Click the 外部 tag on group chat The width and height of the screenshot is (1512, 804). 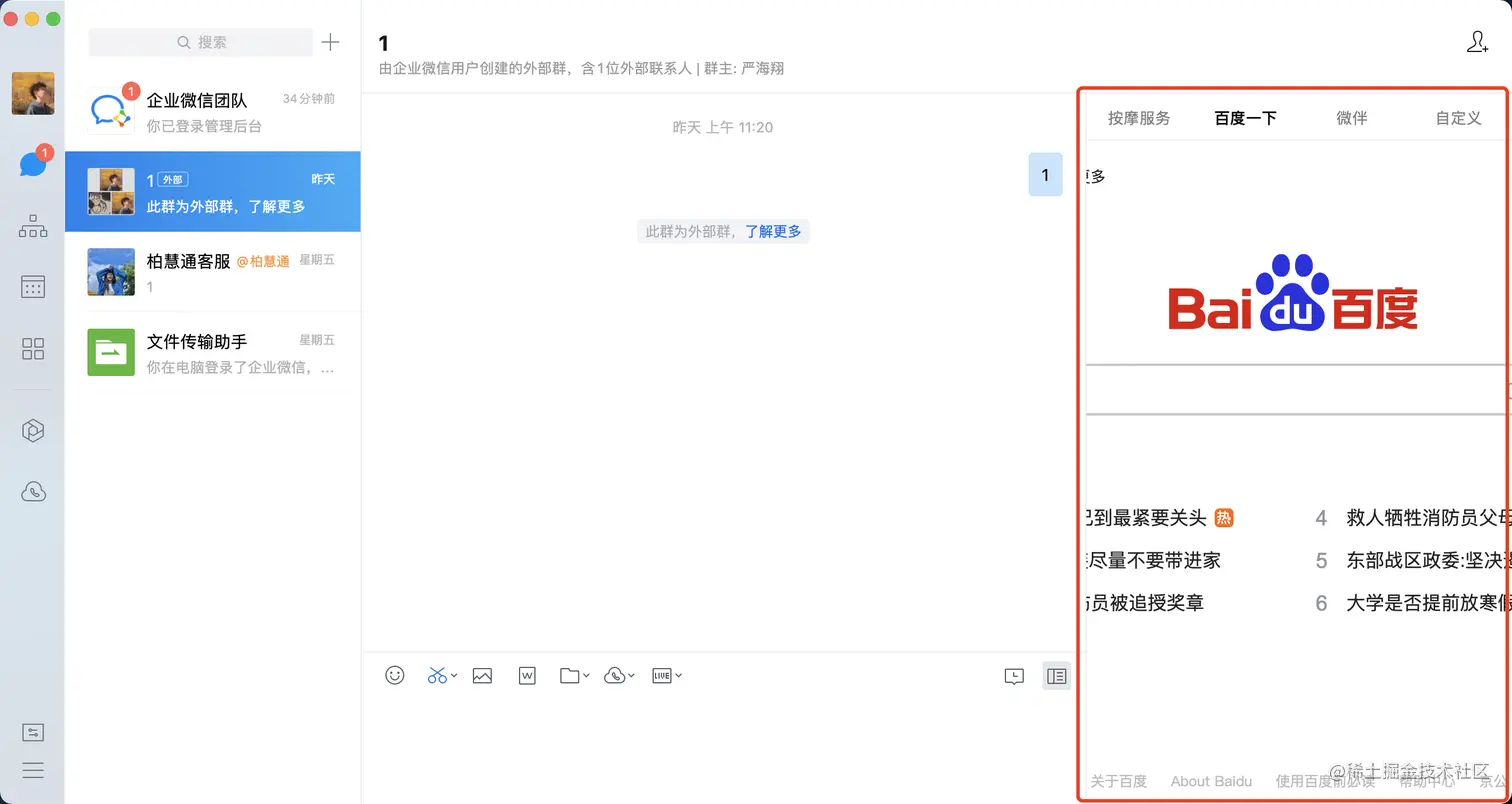tap(173, 180)
